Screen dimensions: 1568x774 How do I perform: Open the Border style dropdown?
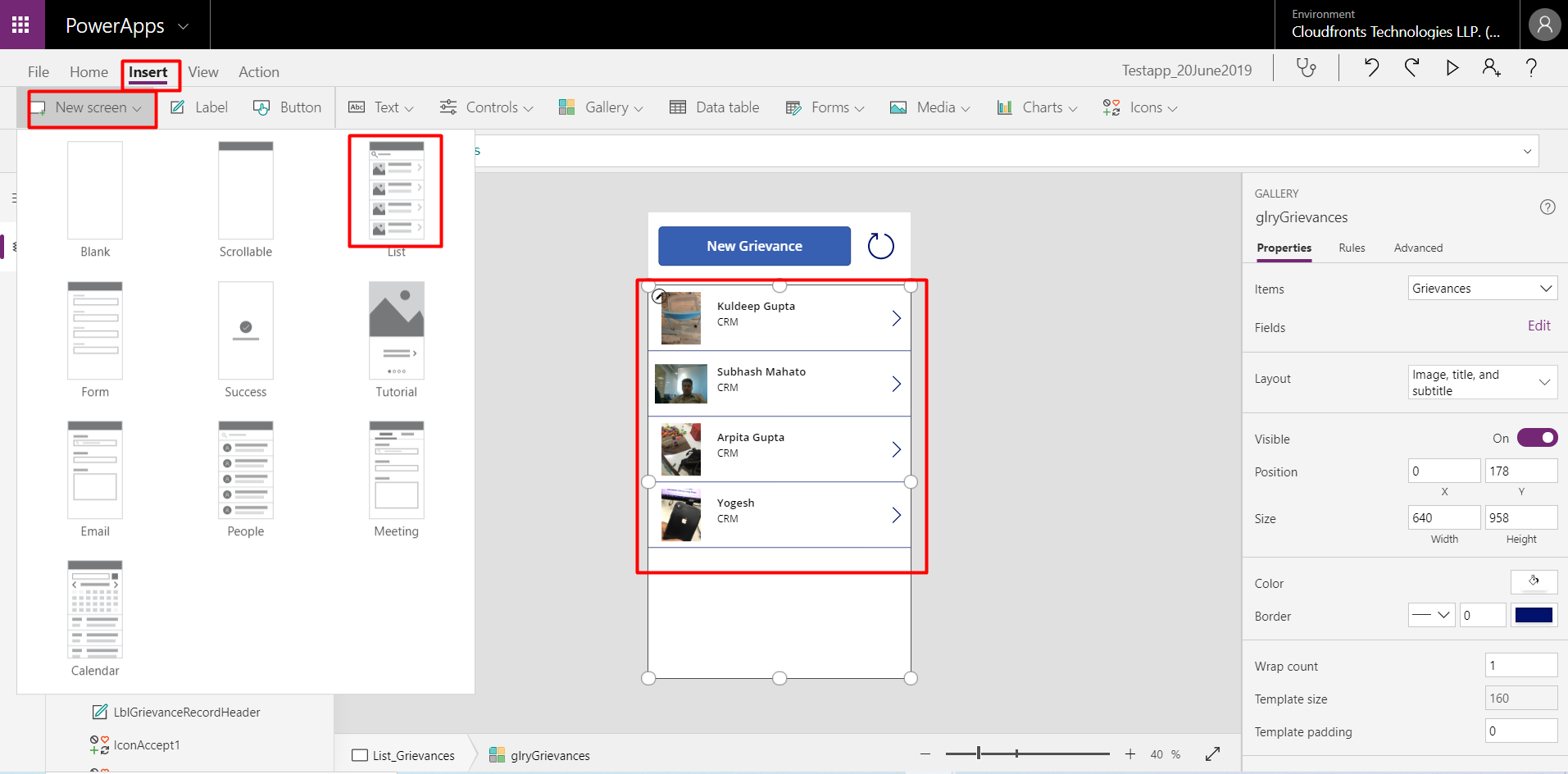(x=1431, y=615)
